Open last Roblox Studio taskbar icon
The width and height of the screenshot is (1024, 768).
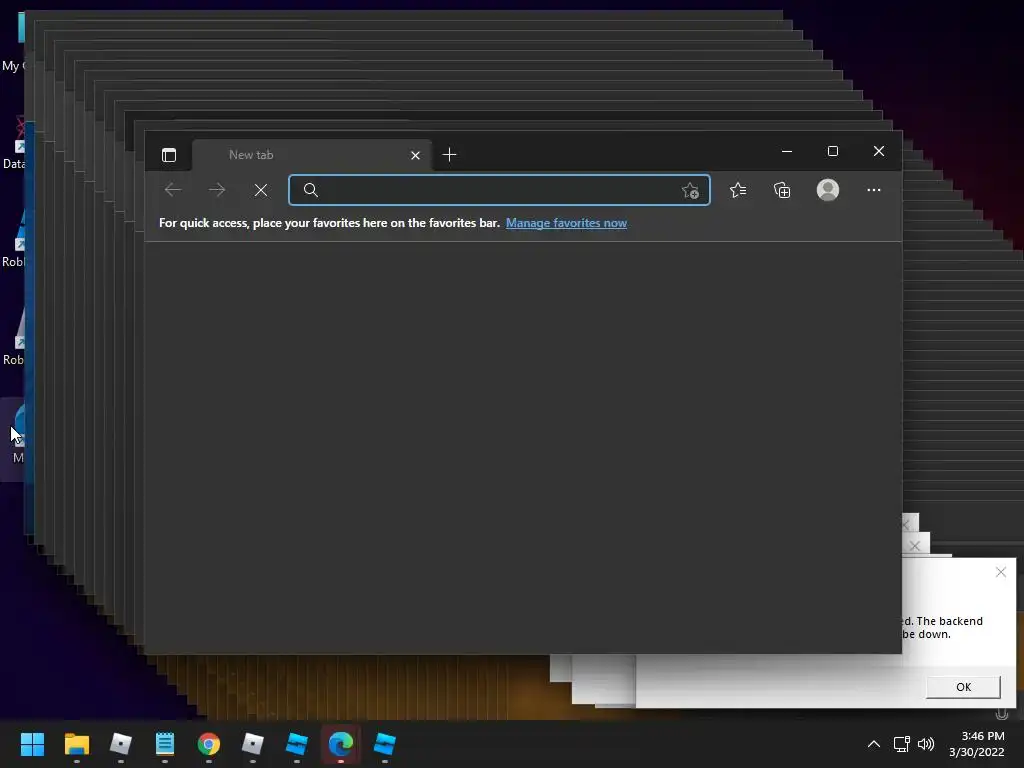[x=385, y=744]
